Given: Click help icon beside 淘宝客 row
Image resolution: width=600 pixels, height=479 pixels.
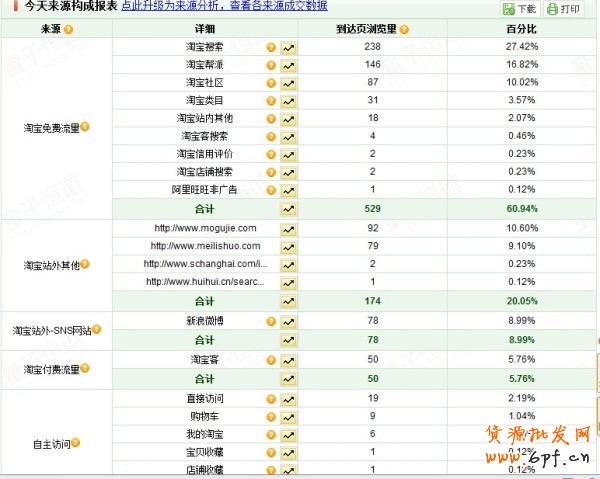Looking at the screenshot, I should [271, 360].
